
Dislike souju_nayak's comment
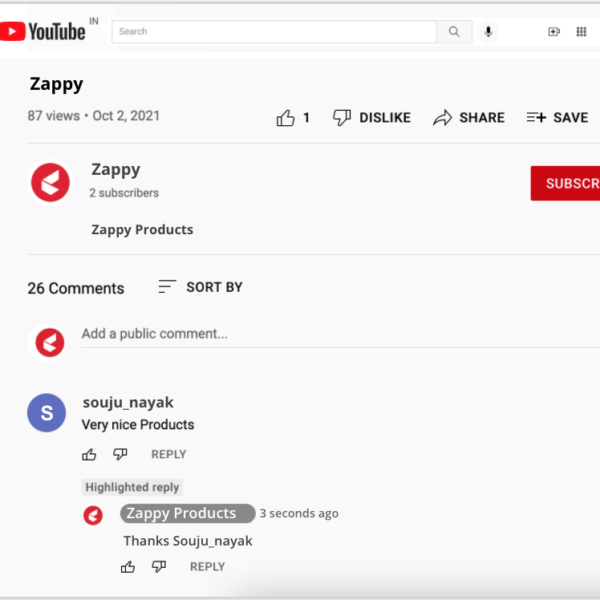[120, 454]
